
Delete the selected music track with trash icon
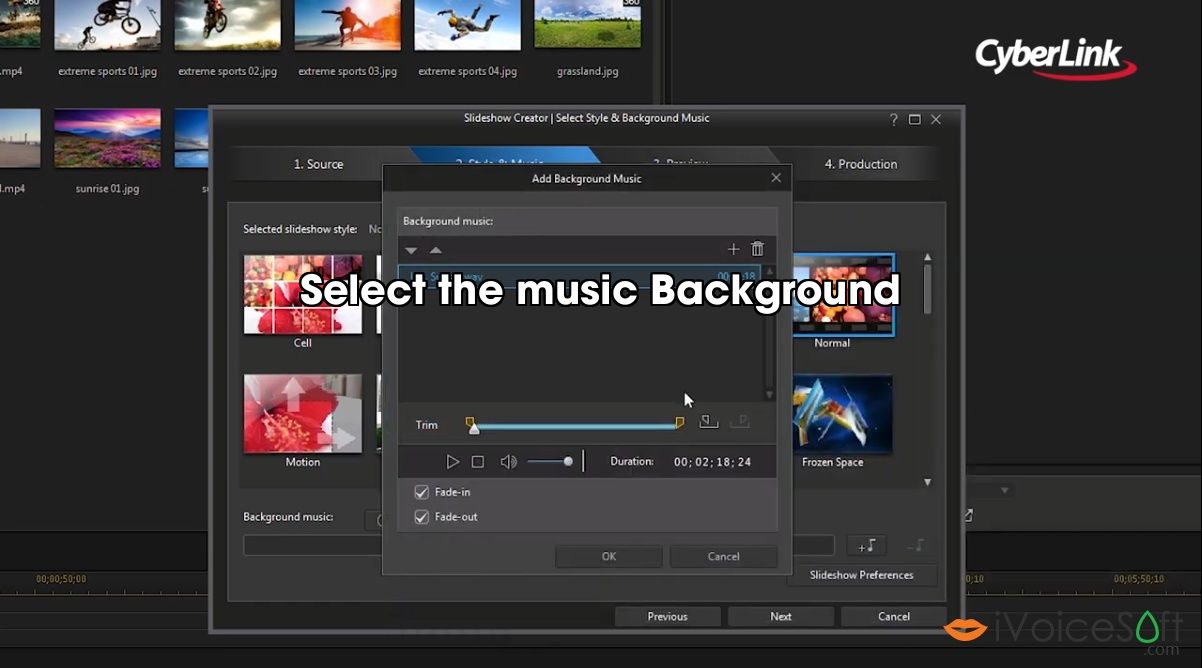(757, 249)
